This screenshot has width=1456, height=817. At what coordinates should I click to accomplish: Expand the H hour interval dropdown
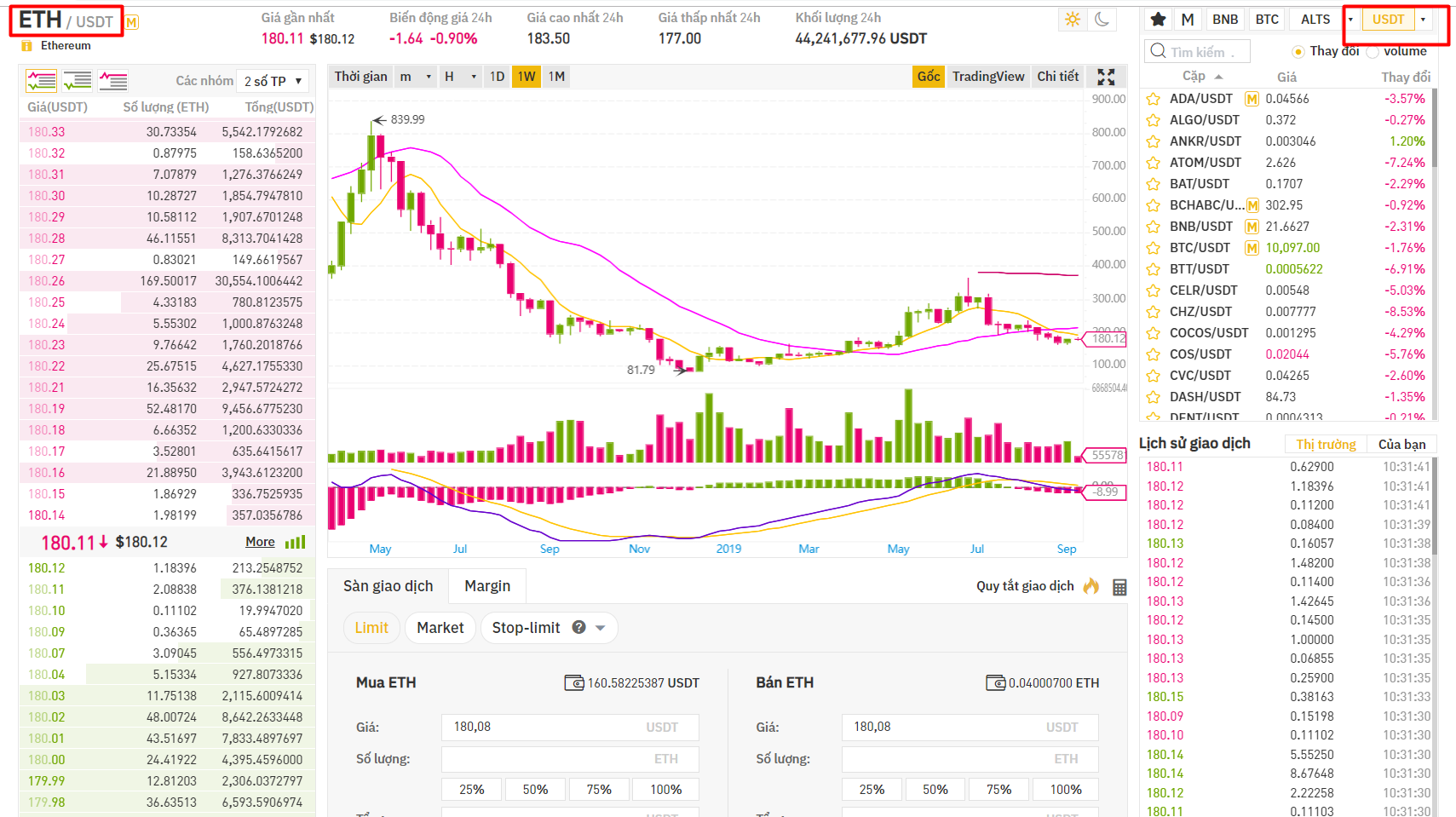pyautogui.click(x=473, y=77)
